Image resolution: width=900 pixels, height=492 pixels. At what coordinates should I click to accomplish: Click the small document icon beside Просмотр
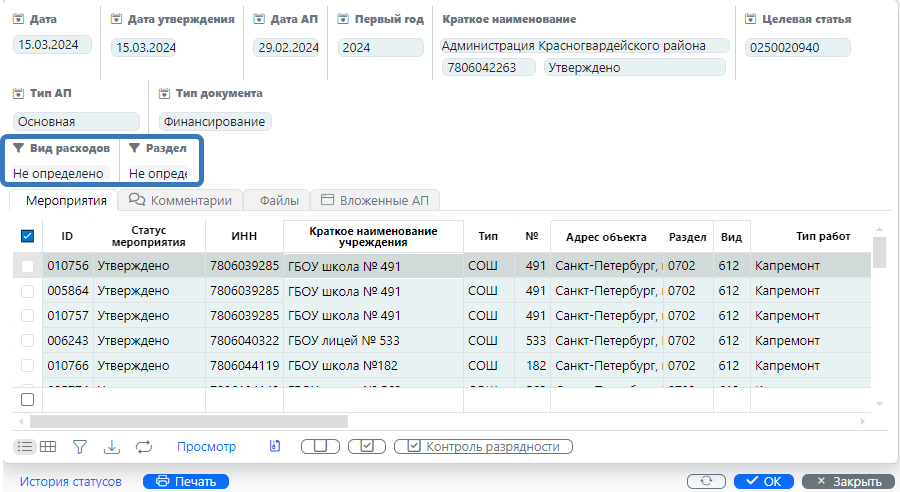pos(275,447)
